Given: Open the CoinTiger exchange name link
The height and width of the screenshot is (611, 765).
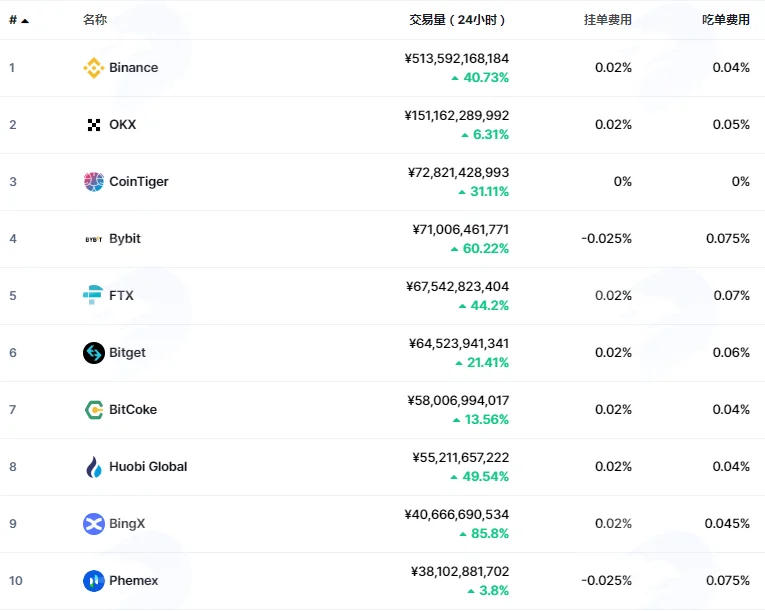Looking at the screenshot, I should [139, 182].
